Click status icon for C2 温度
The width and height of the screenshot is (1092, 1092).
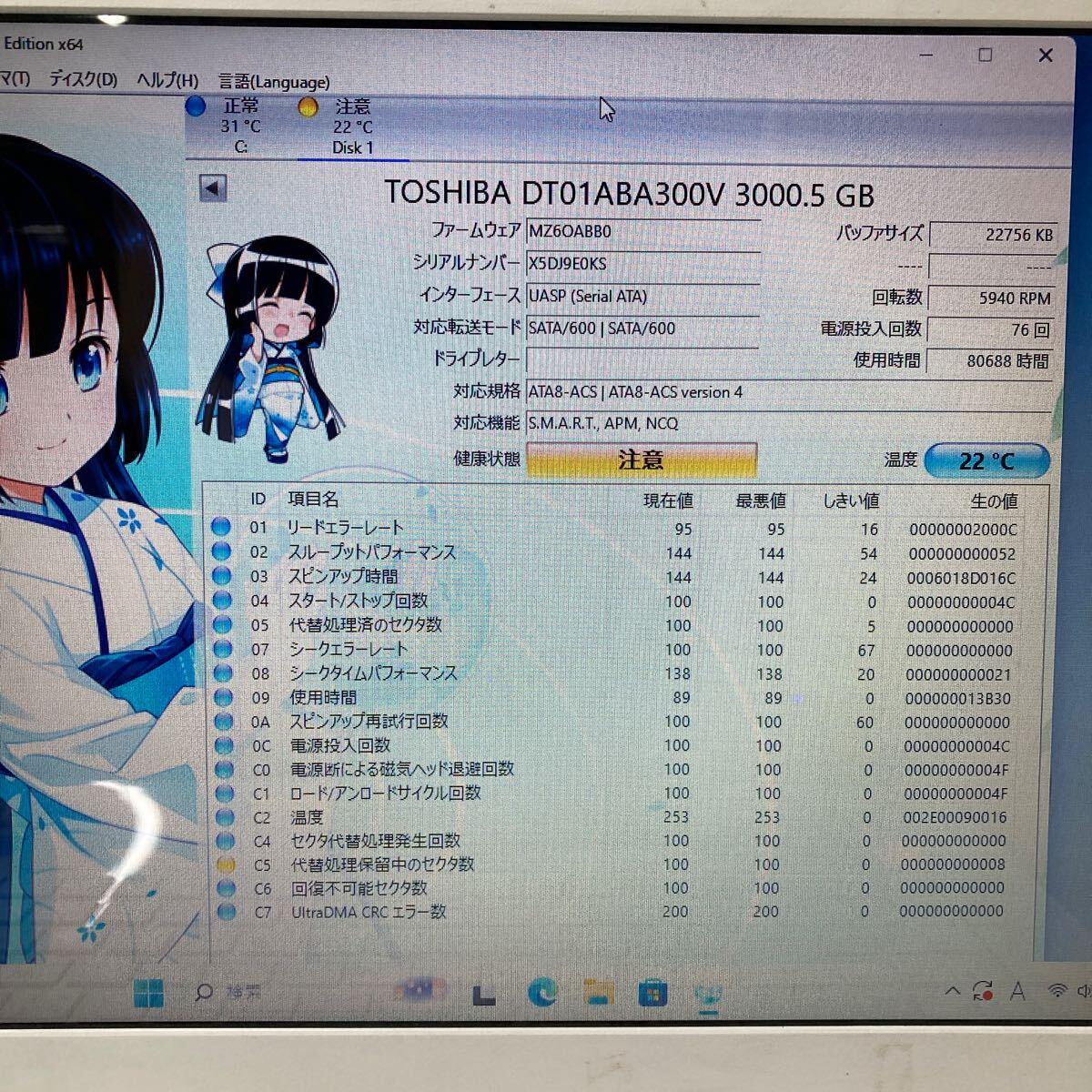[226, 817]
